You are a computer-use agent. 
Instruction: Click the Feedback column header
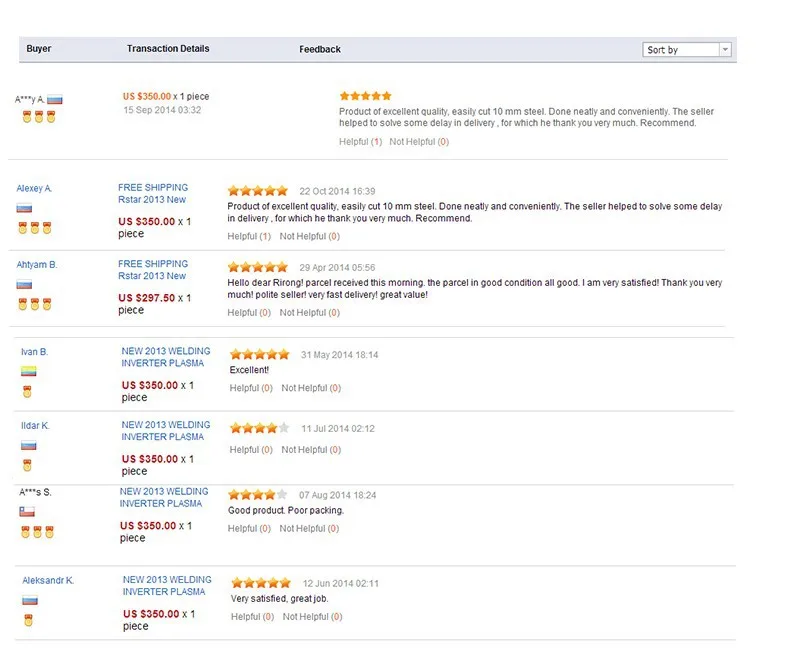click(320, 50)
